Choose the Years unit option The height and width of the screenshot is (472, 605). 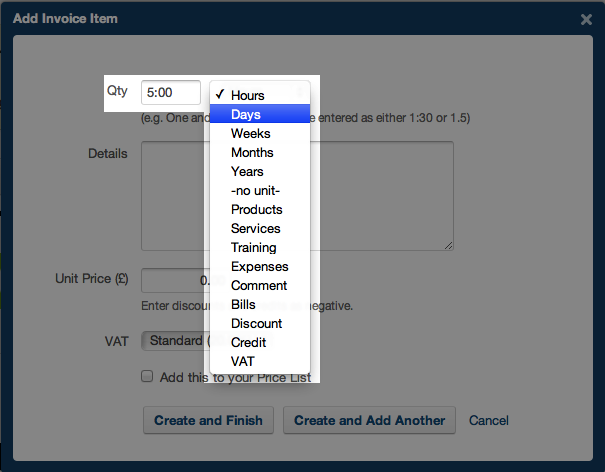[247, 172]
